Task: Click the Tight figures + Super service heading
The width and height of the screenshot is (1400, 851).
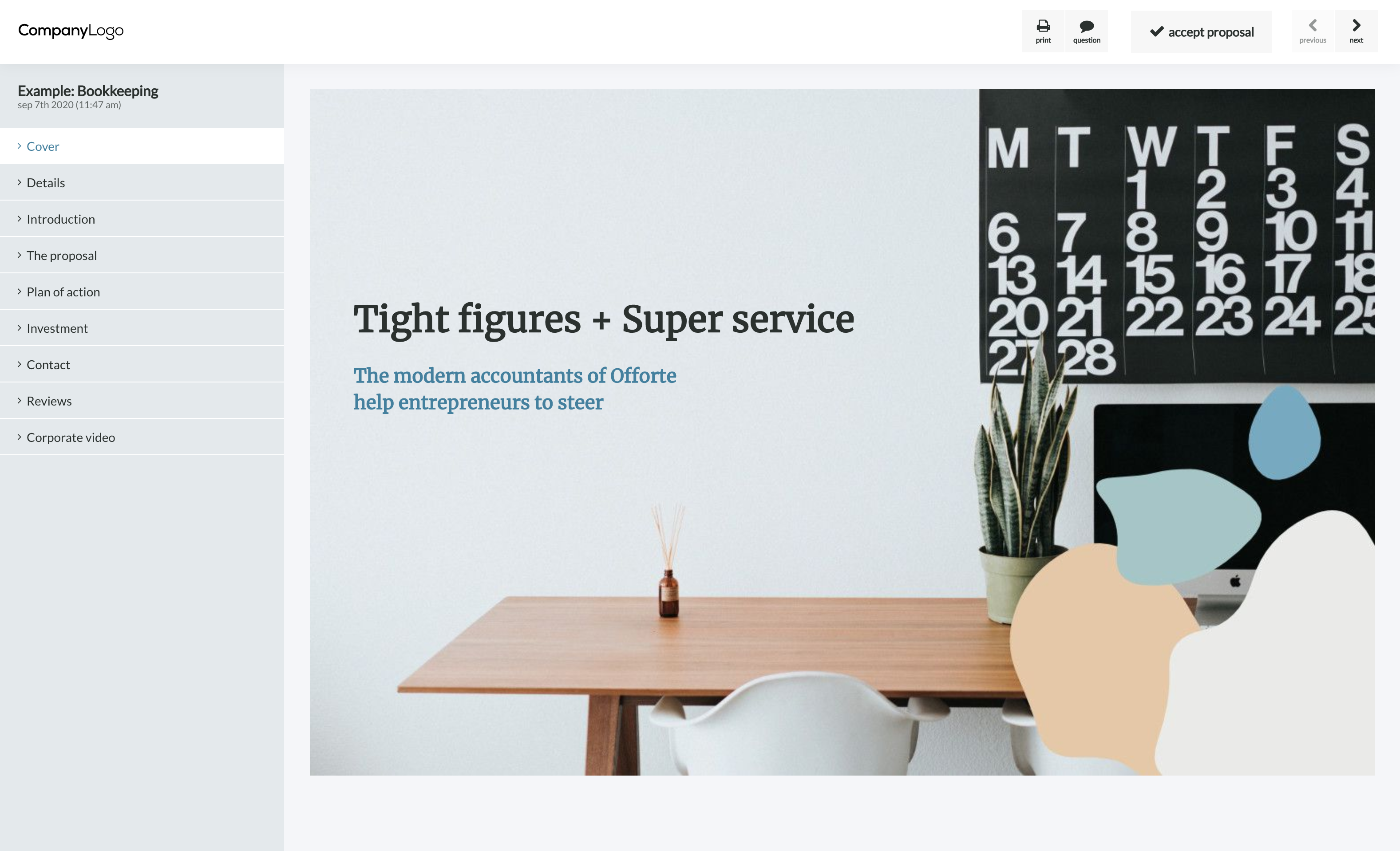Action: (x=603, y=319)
